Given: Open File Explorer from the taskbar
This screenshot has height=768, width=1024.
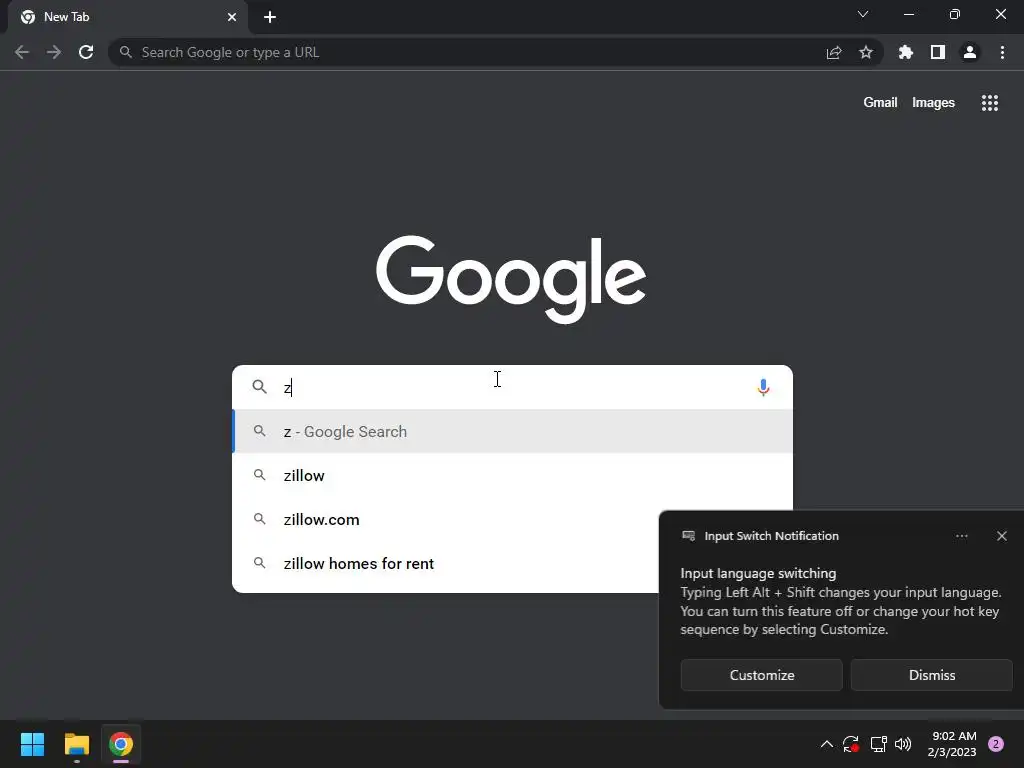Looking at the screenshot, I should tap(76, 744).
